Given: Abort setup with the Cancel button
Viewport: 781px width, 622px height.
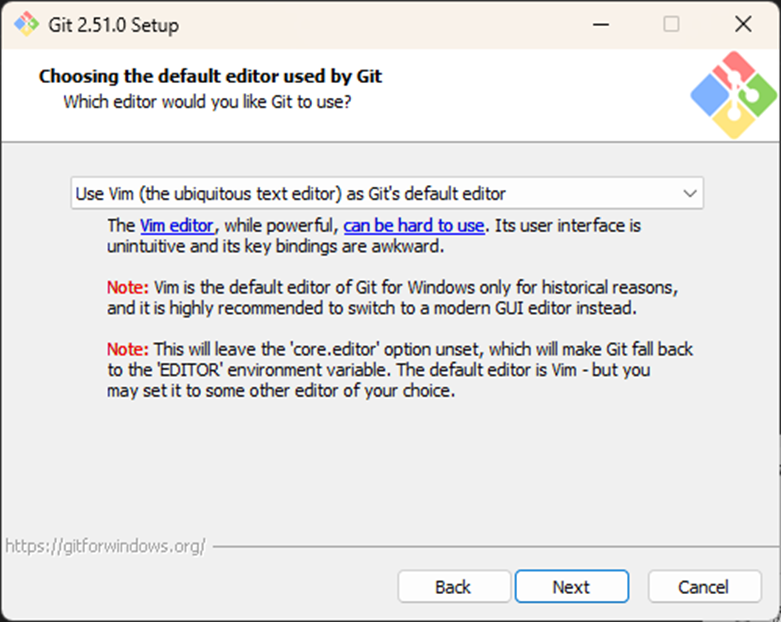Looking at the screenshot, I should pos(704,587).
